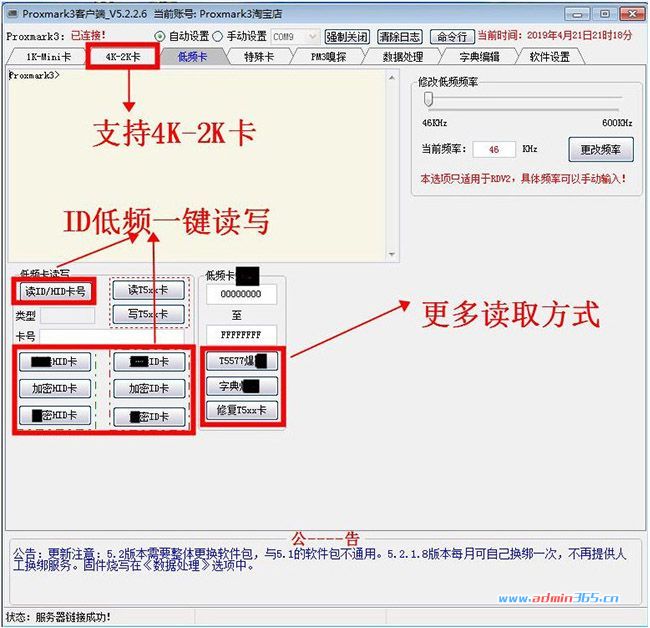Screen dimensions: 650x628
Task: Click the bottom 密ID卡 button
Action: (x=149, y=417)
